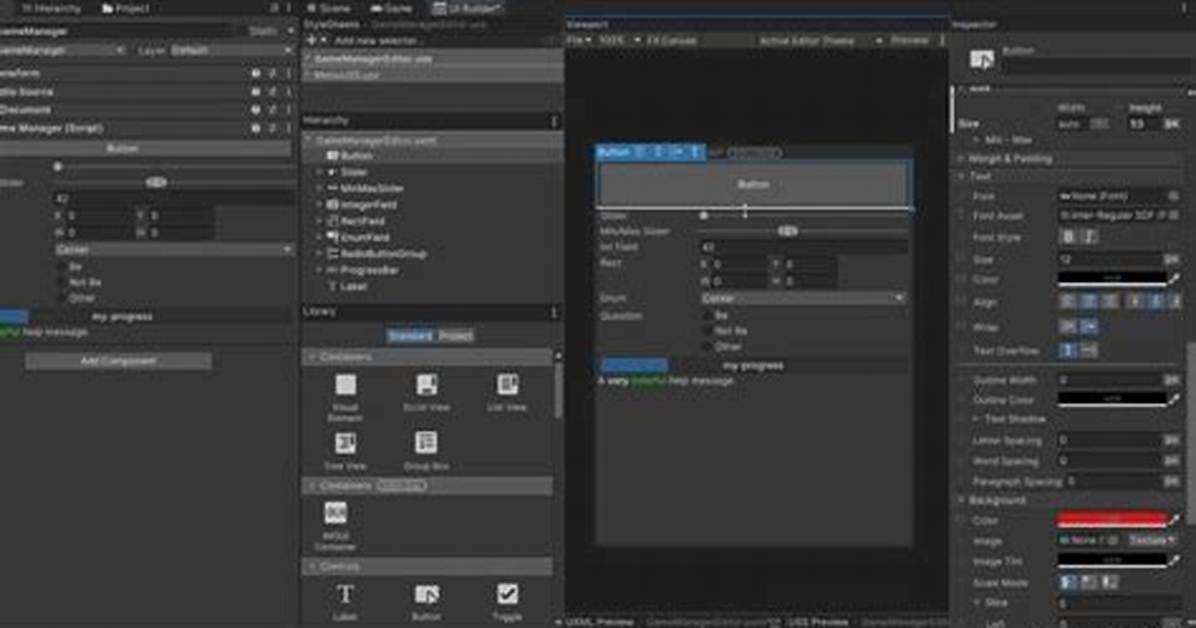
Task: Select the Tree View library icon
Action: [x=345, y=443]
